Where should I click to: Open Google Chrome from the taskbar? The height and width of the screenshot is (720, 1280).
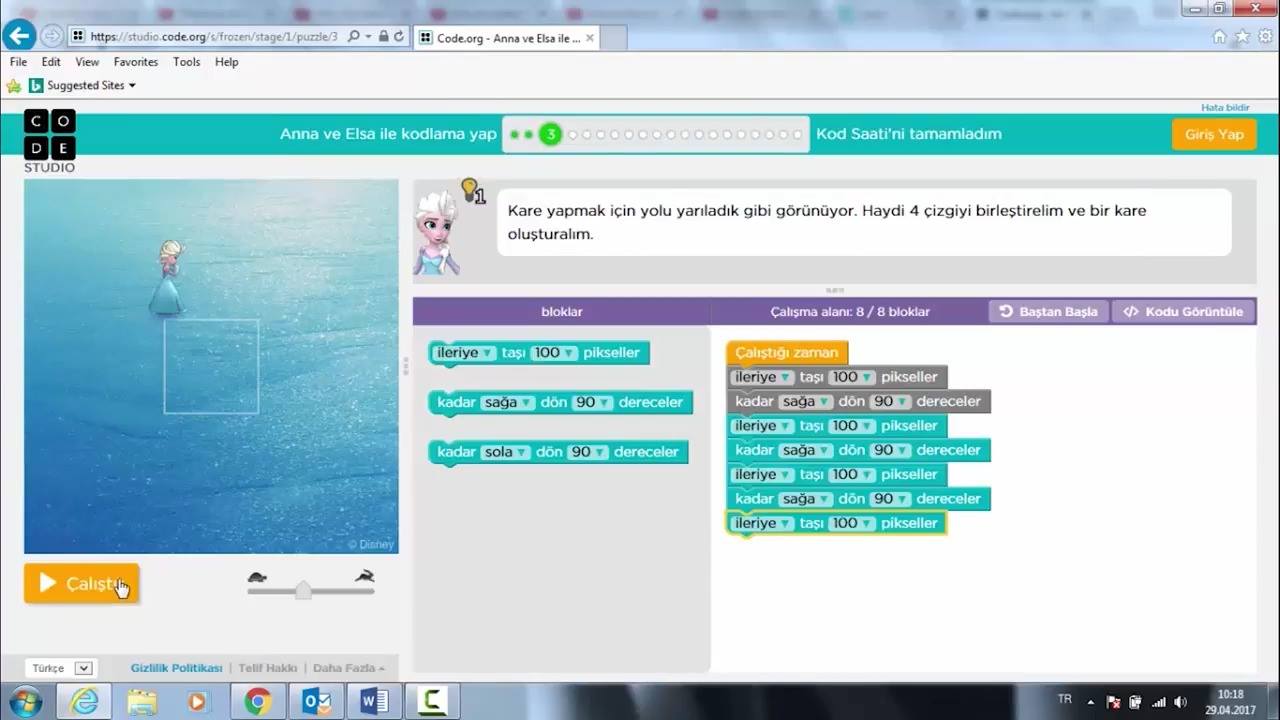tap(258, 702)
